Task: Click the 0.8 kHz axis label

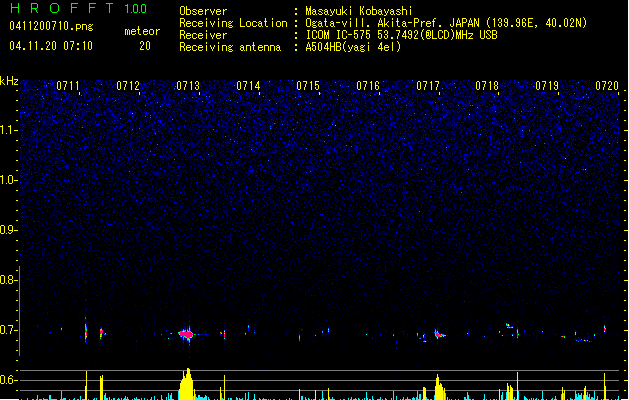Action: 7,280
